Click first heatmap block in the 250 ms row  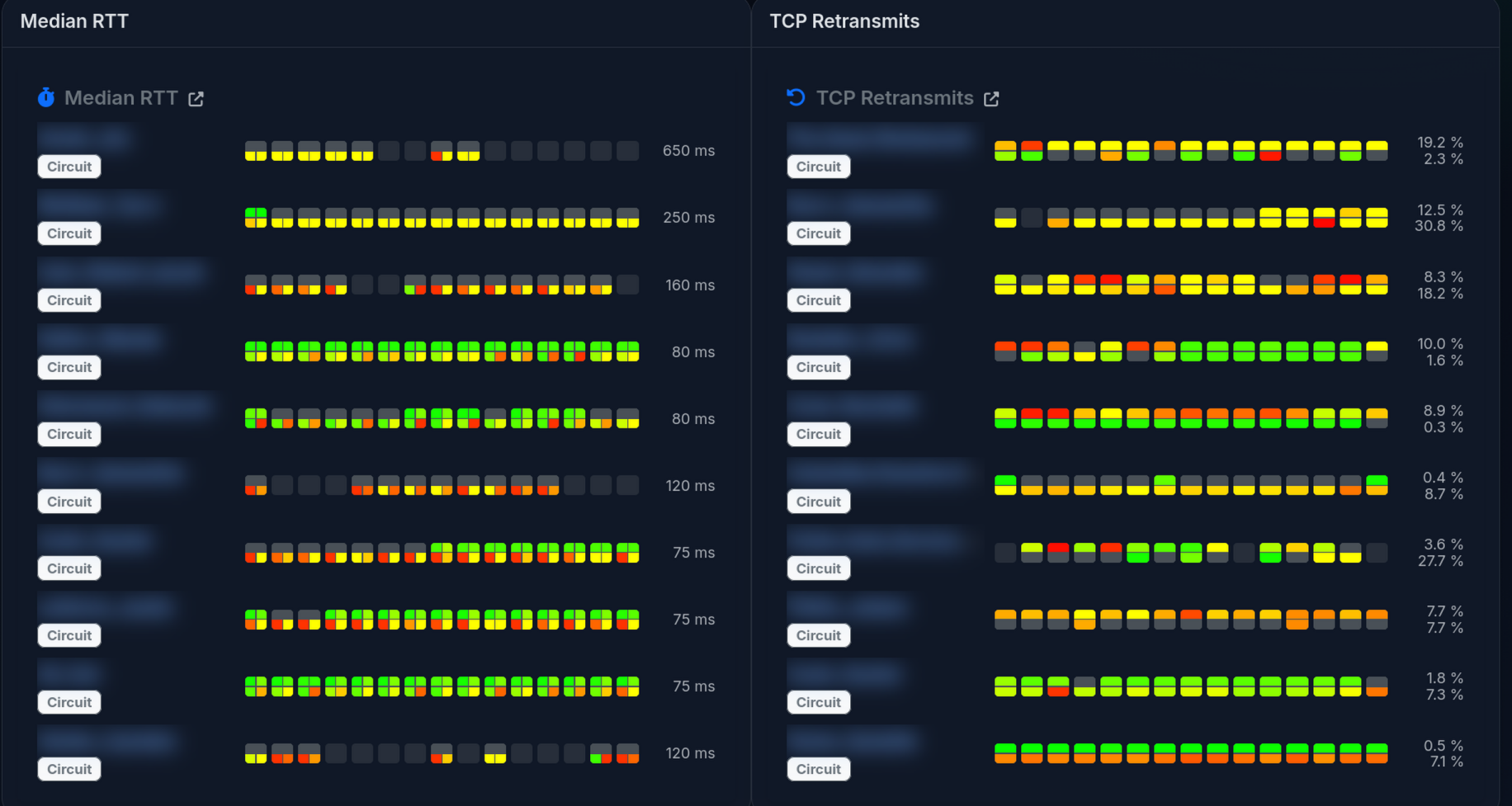[x=256, y=218]
